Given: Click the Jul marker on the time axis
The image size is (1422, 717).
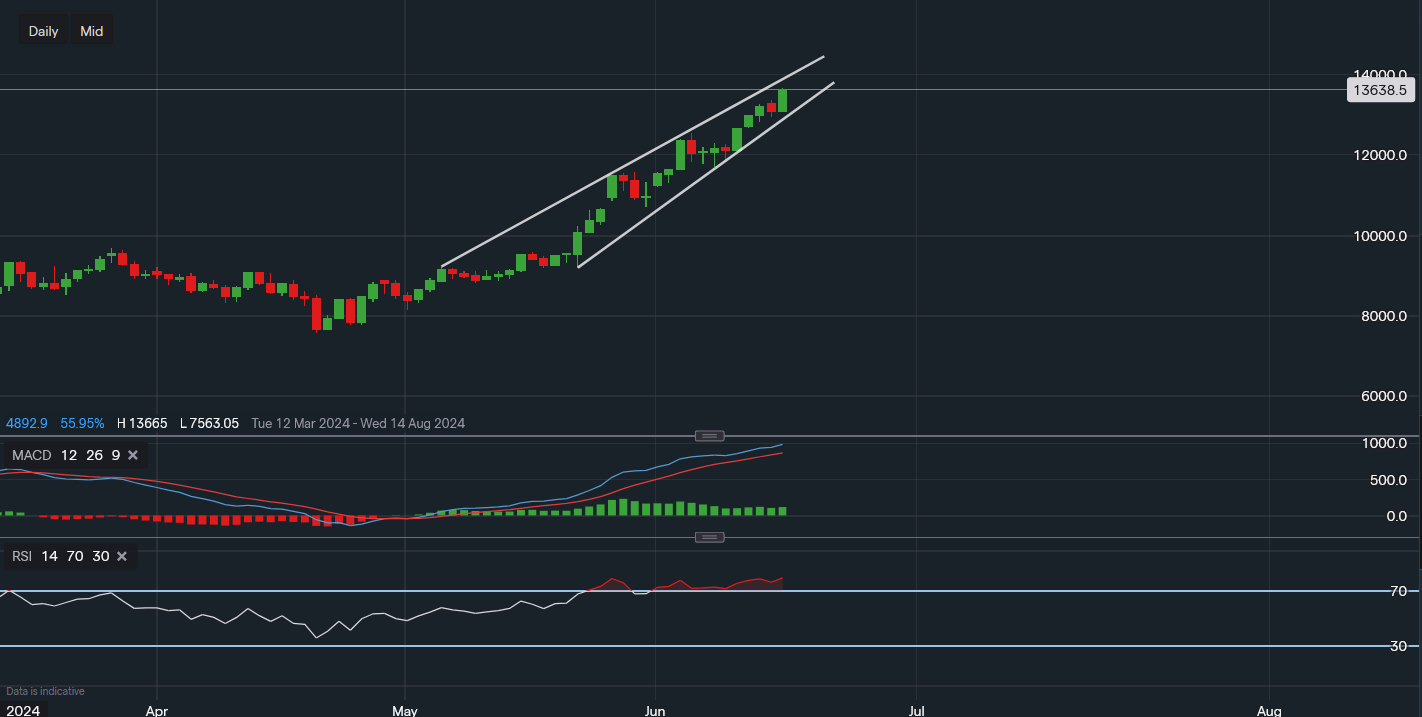Looking at the screenshot, I should tap(916, 711).
